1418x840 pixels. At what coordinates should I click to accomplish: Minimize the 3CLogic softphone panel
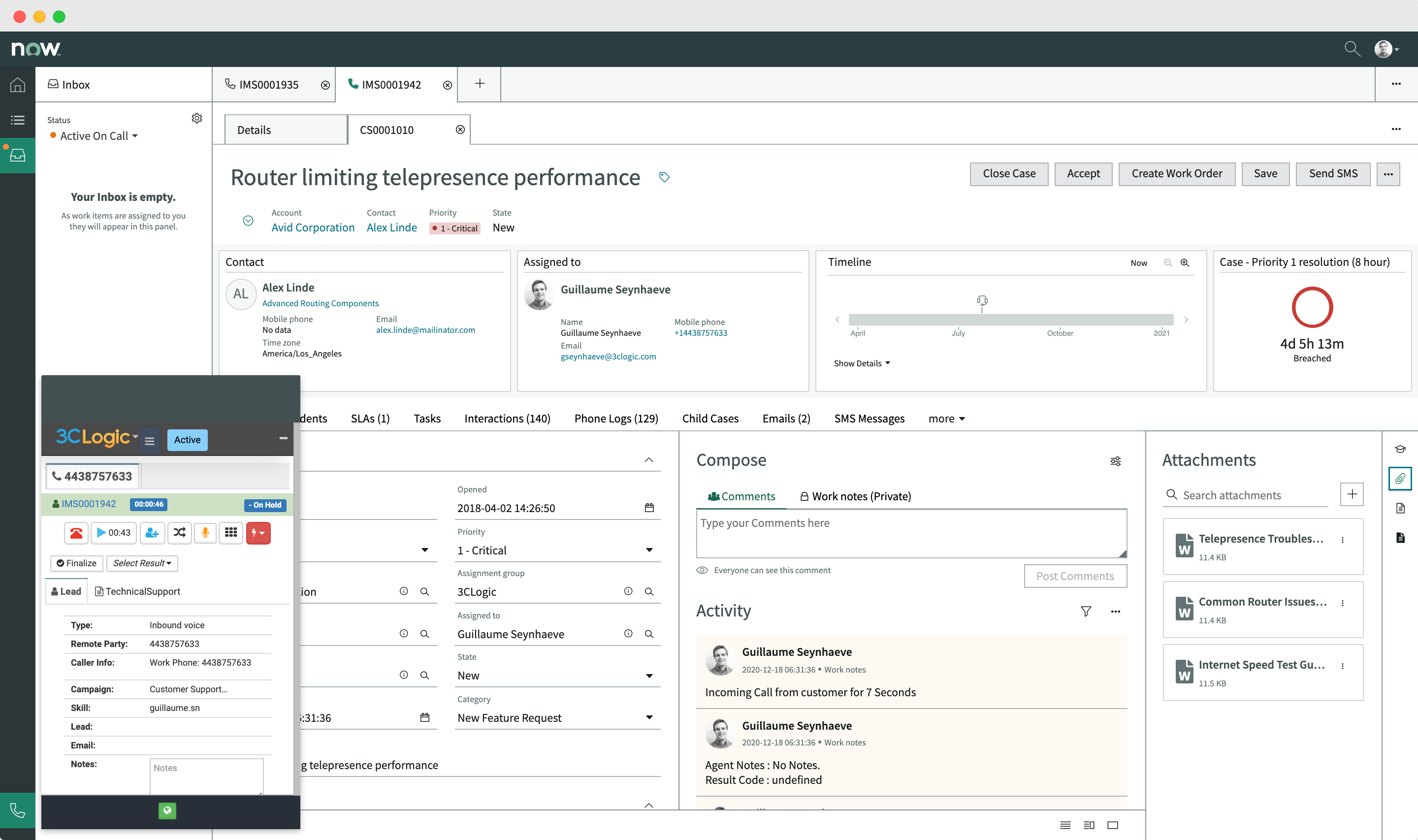coord(284,438)
